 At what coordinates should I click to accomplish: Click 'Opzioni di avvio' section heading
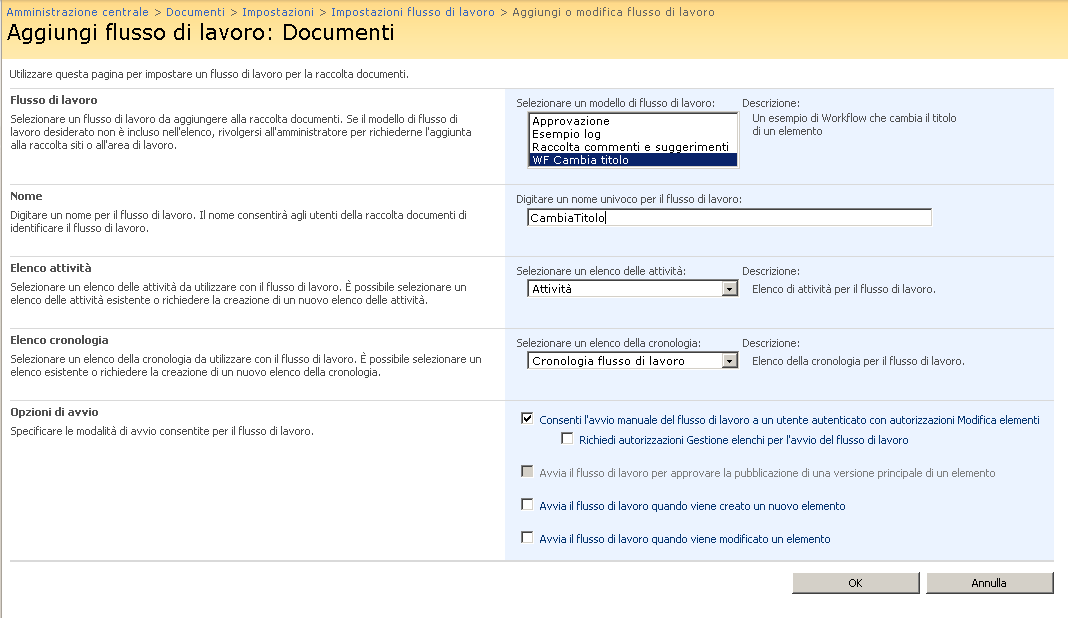pyautogui.click(x=54, y=412)
